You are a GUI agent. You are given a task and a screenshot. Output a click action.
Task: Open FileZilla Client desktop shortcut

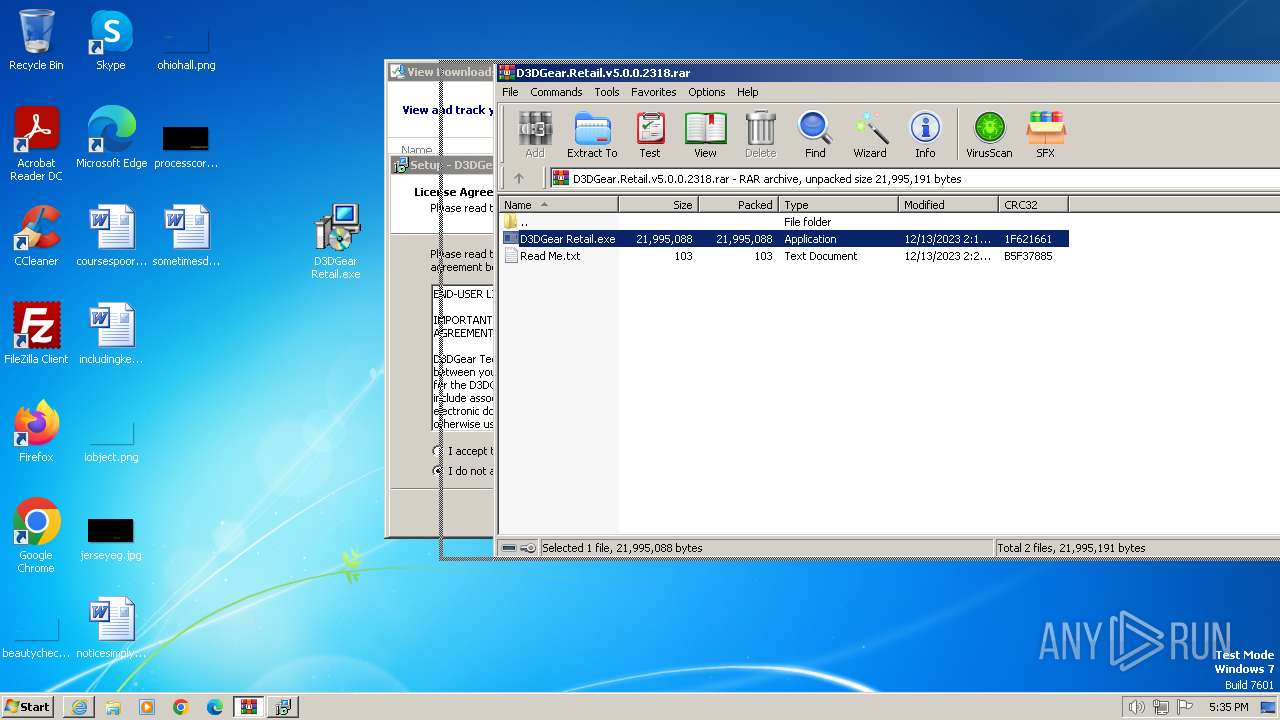pyautogui.click(x=36, y=333)
